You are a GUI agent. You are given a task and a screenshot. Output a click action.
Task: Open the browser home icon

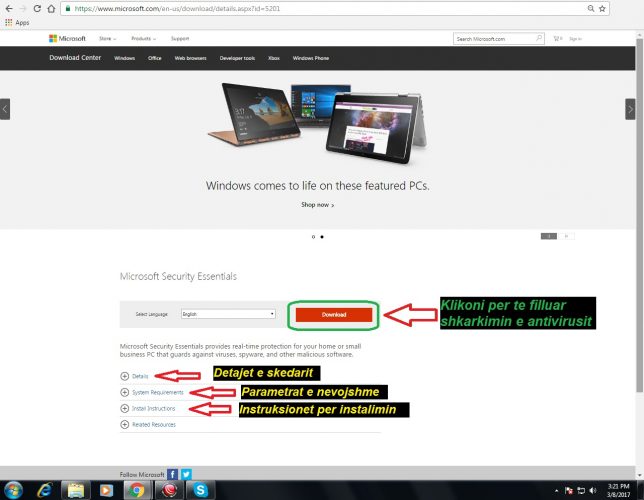pyautogui.click(x=51, y=8)
